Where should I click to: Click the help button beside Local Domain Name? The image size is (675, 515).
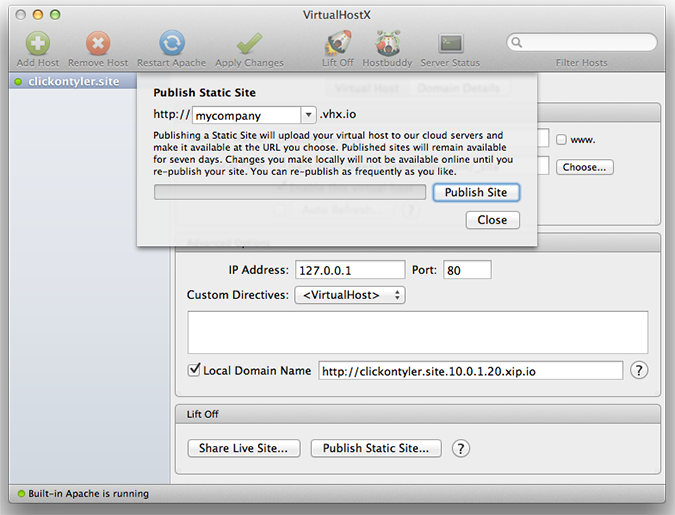pyautogui.click(x=639, y=370)
